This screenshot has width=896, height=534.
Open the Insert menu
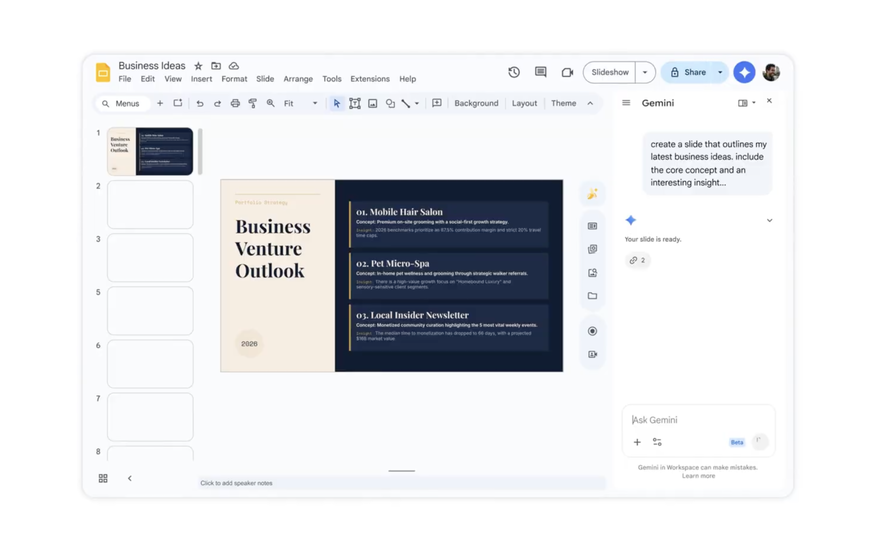point(201,79)
